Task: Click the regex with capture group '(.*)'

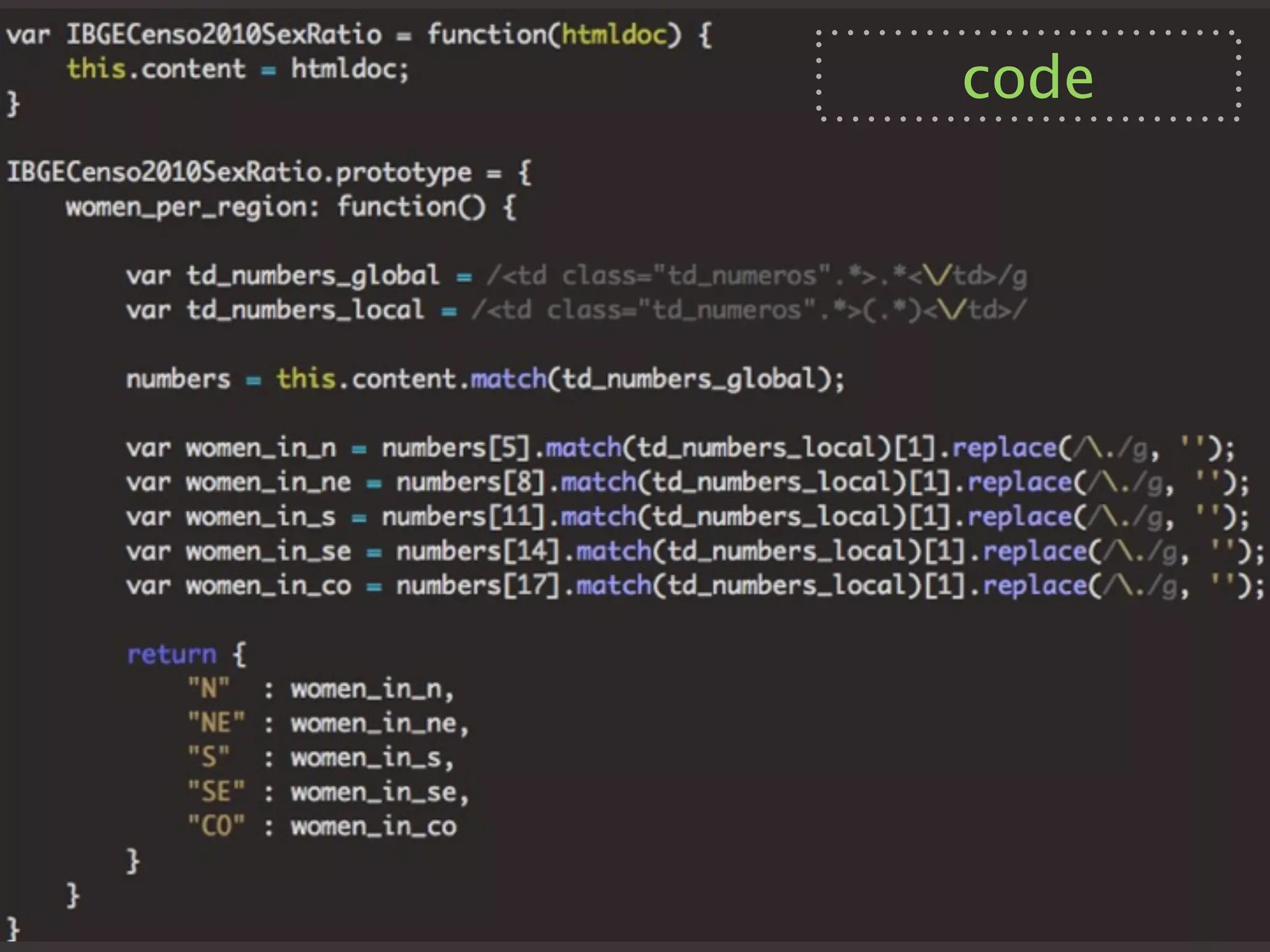Action: 749,310
